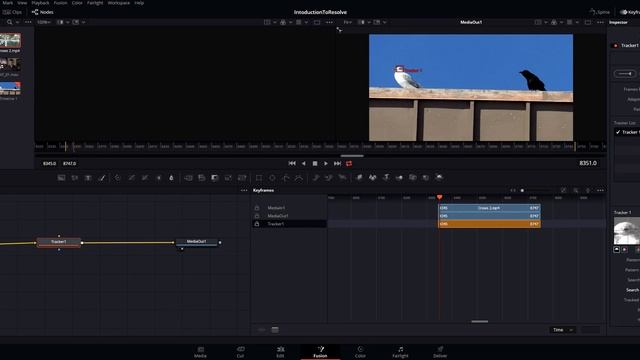
Task: Open media pool search options dropdown
Action: [x=17, y=22]
